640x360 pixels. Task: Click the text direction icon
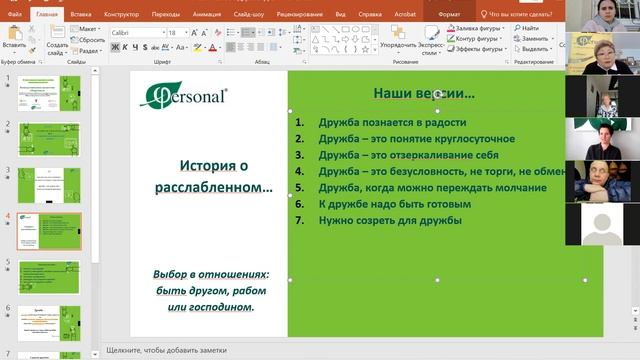coord(298,29)
